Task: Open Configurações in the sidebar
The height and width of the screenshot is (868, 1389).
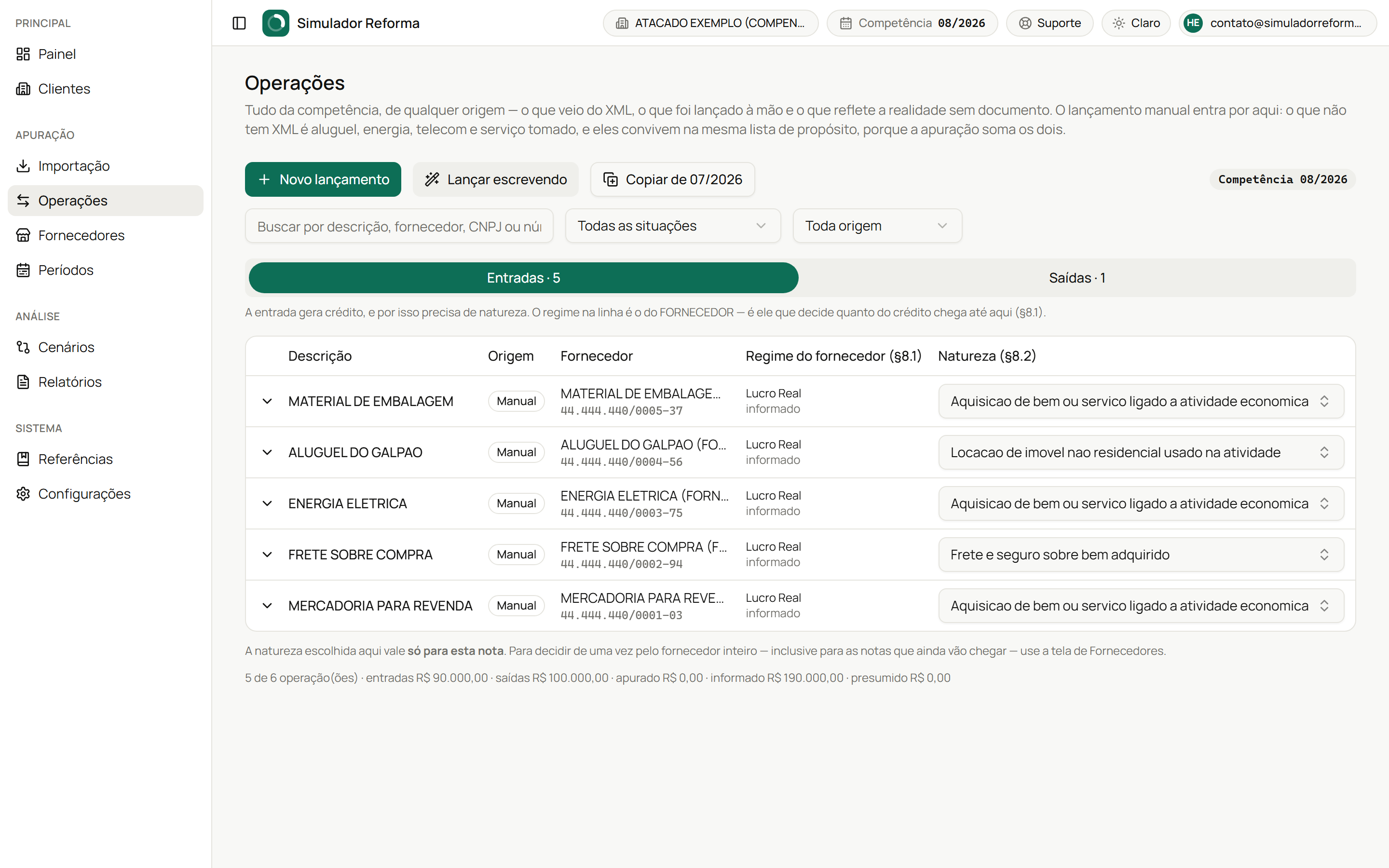Action: tap(106, 494)
